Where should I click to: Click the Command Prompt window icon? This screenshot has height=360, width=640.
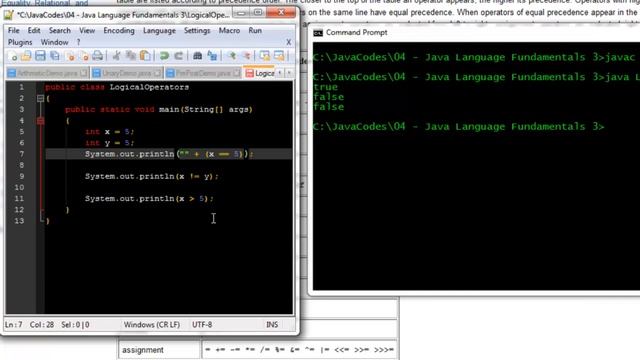coord(318,33)
